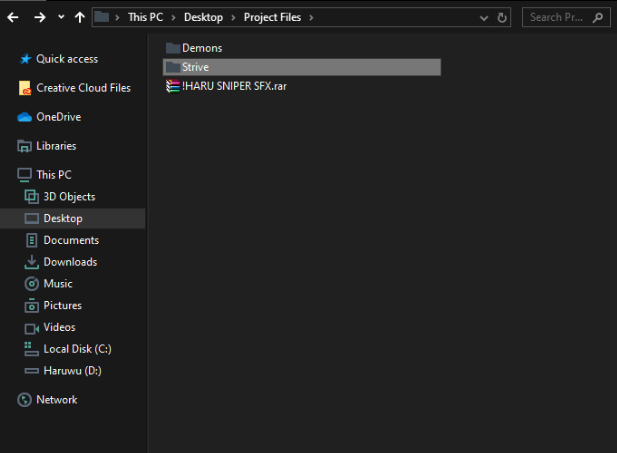The width and height of the screenshot is (617, 453).
Task: Select Local Disk (C:) drive
Action: coord(76,349)
